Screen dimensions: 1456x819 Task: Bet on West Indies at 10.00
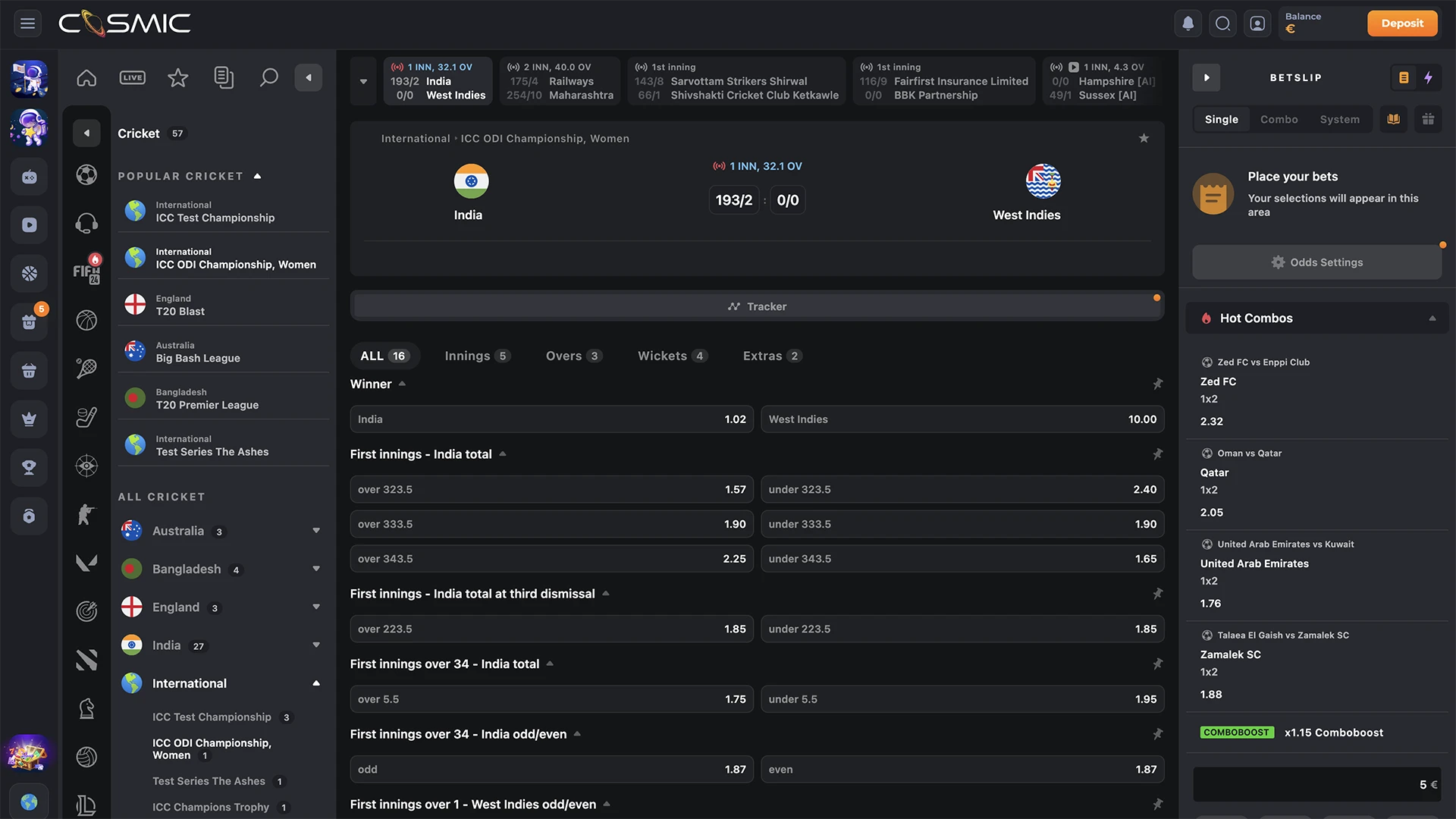tap(962, 419)
